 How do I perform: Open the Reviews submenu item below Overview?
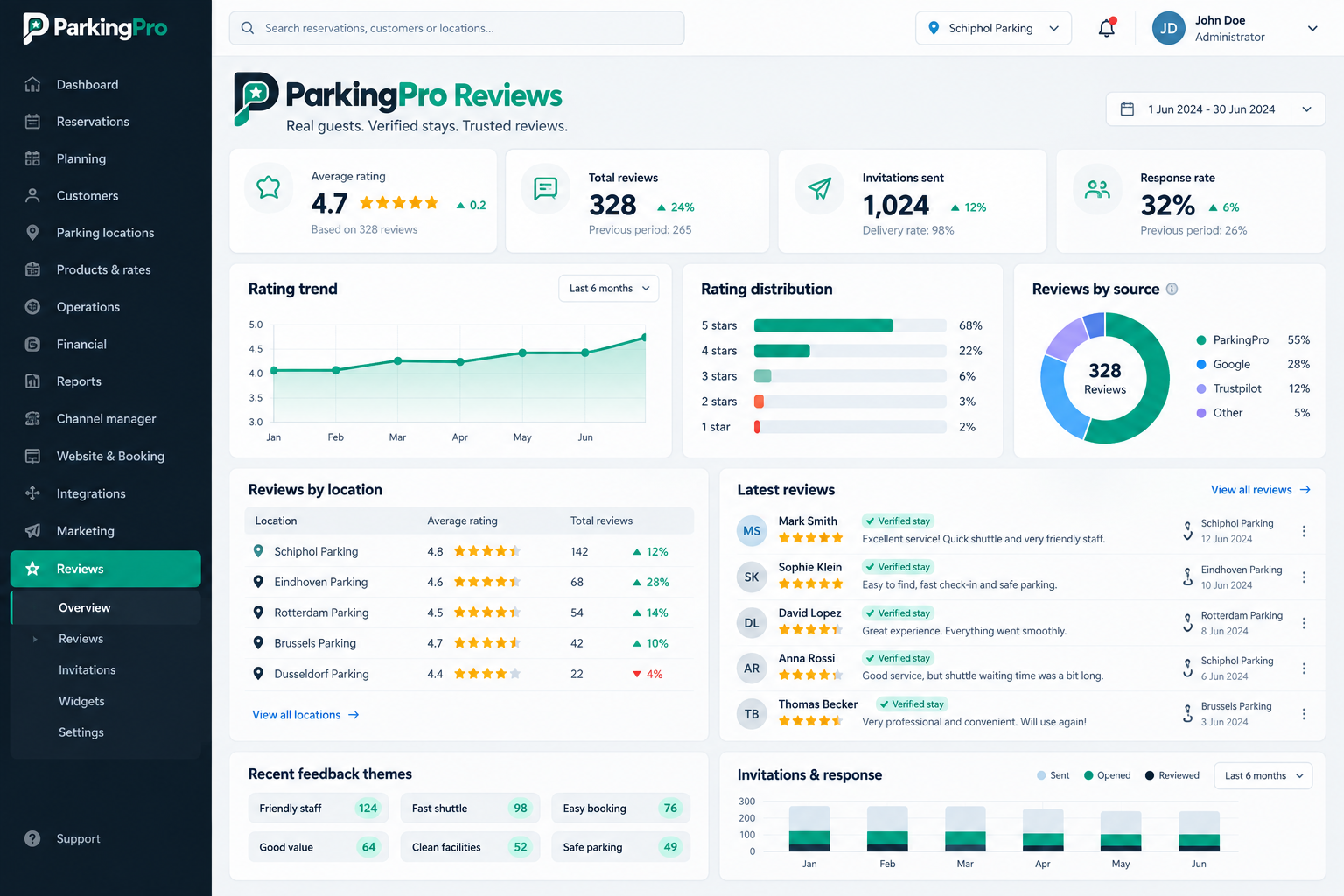pos(80,639)
